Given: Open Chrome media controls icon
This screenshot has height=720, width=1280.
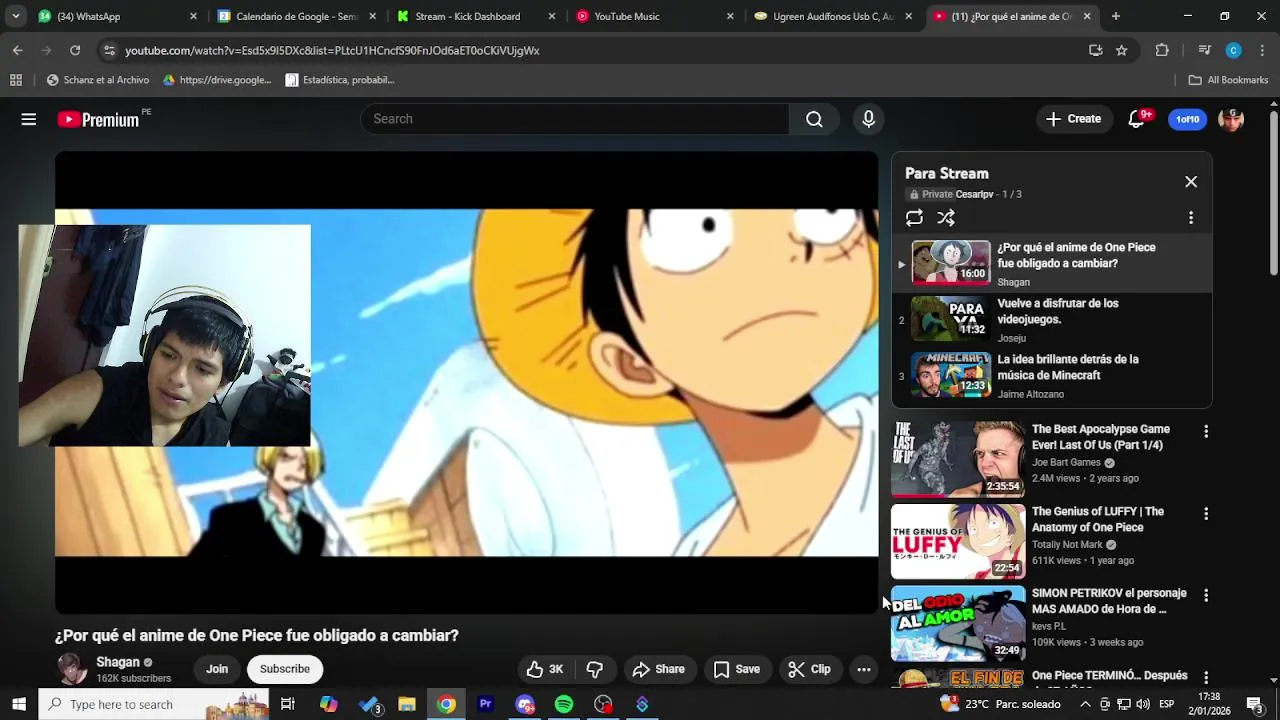Looking at the screenshot, I should tap(1204, 50).
